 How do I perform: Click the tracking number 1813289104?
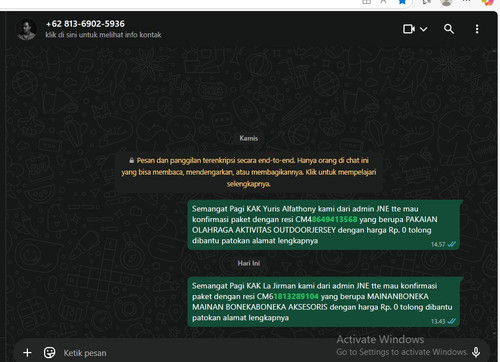296,296
